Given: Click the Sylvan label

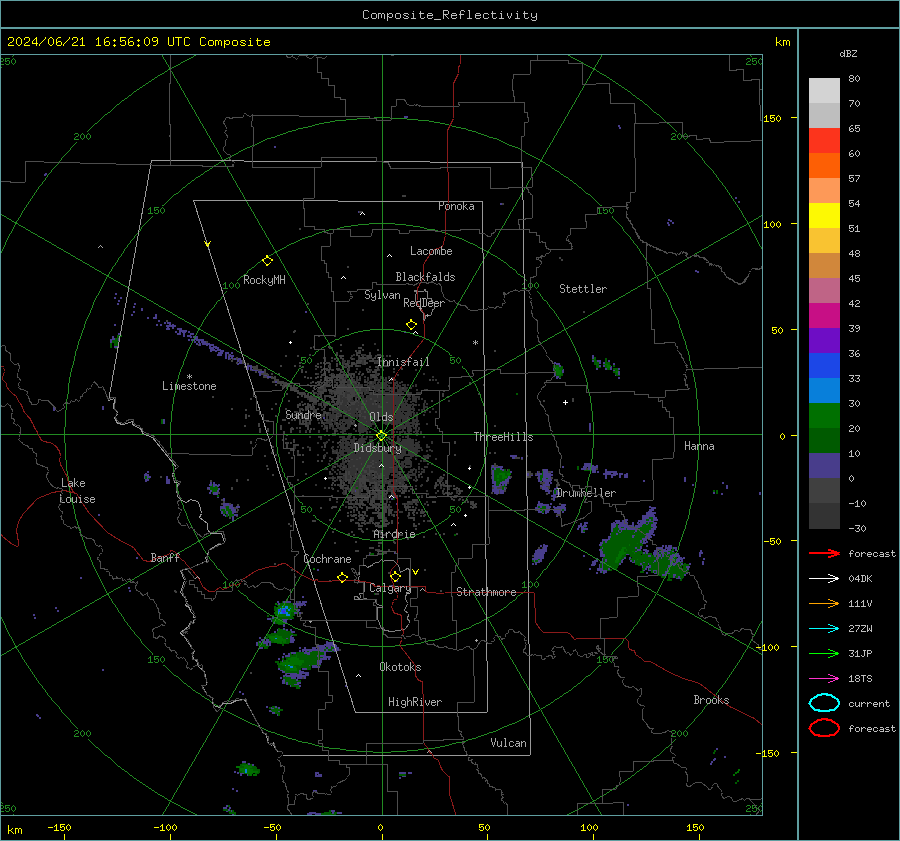Looking at the screenshot, I should coord(382,295).
